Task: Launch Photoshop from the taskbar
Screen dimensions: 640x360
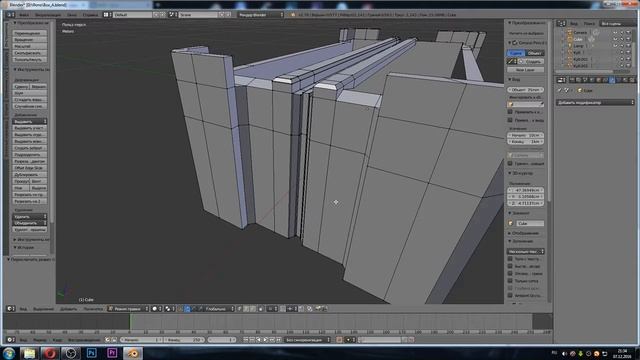Action: tap(91, 353)
